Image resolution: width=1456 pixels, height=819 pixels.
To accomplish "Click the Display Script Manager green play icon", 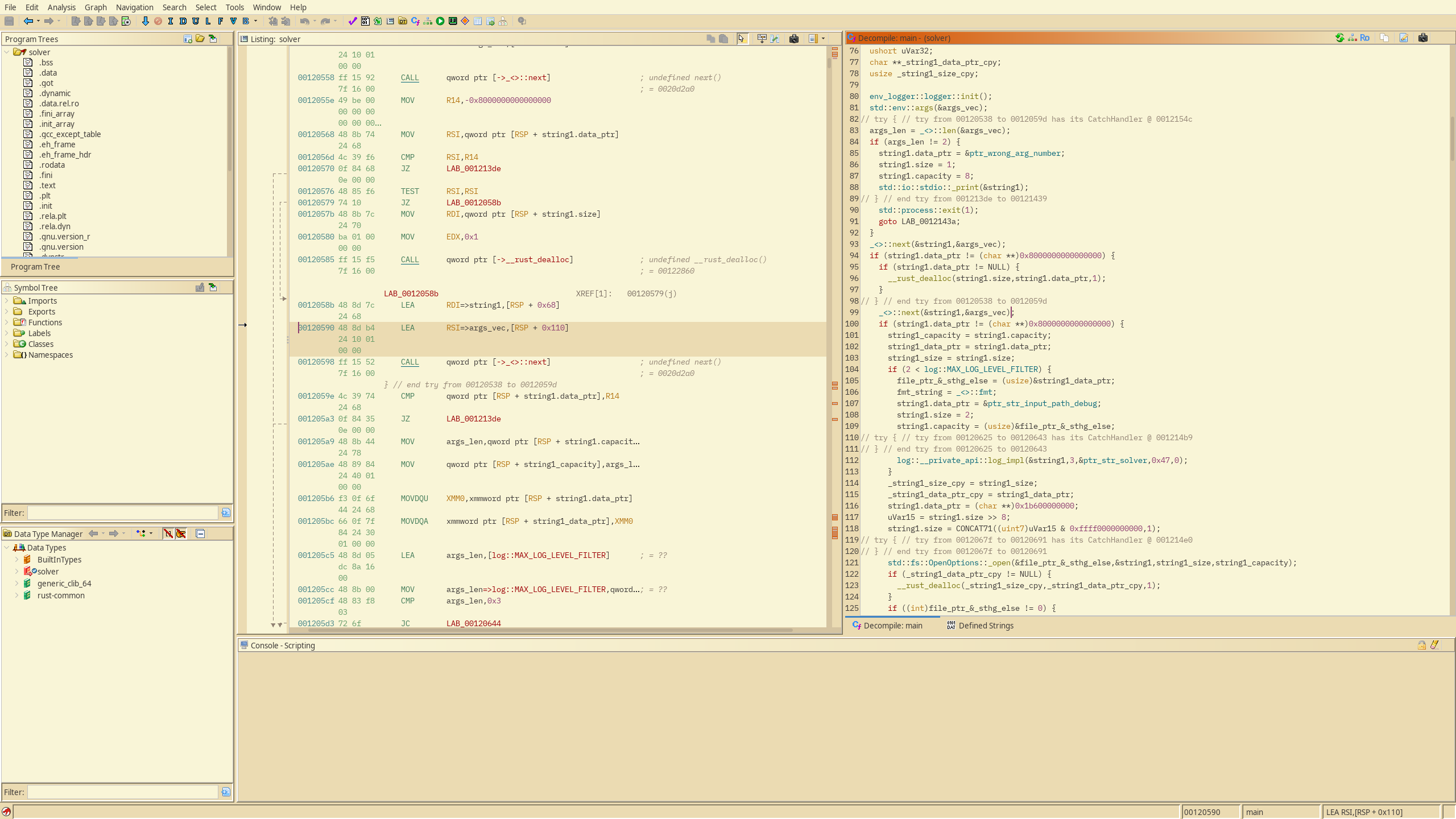I will (x=440, y=21).
